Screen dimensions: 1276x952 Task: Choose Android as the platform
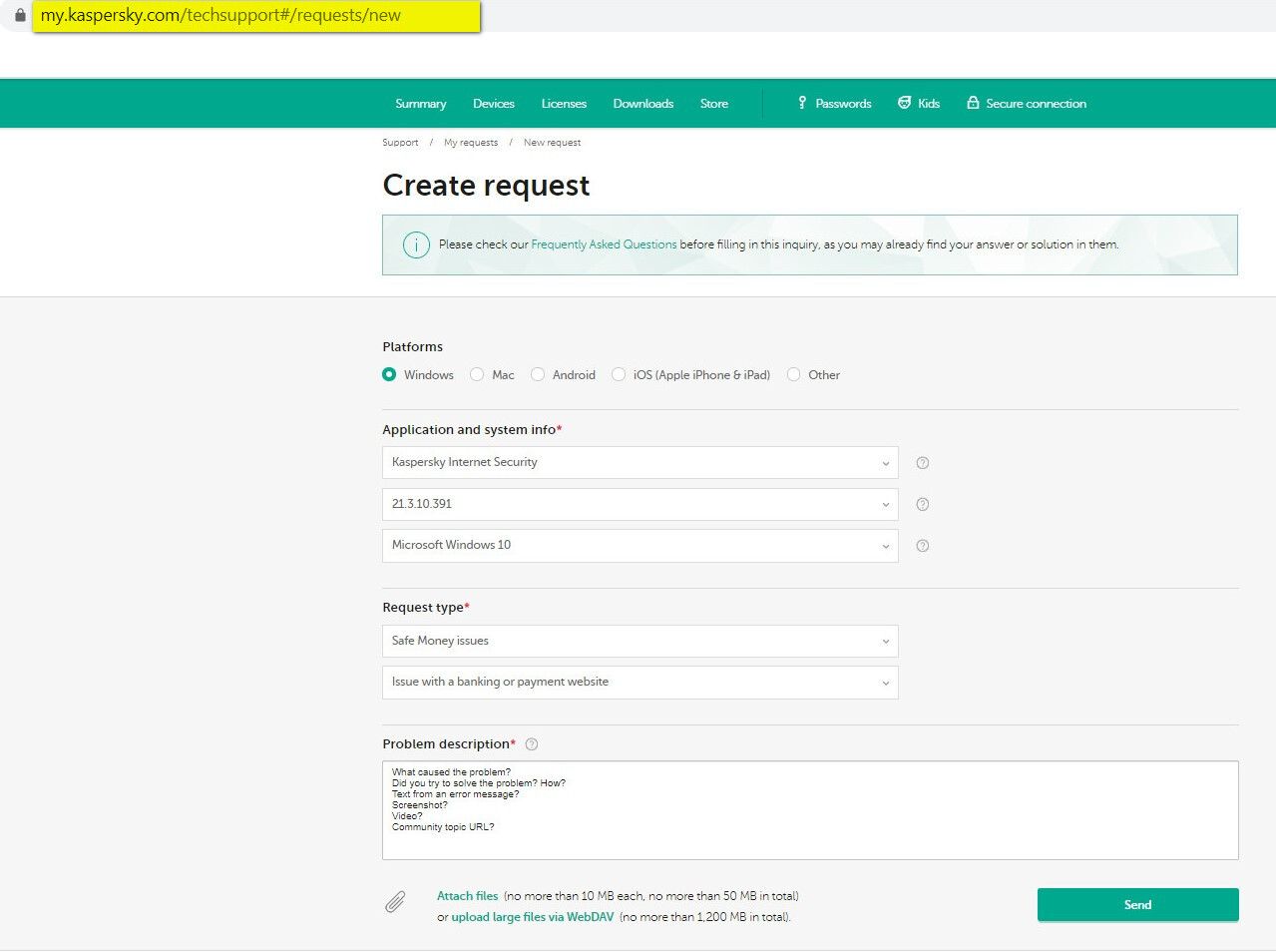click(538, 374)
